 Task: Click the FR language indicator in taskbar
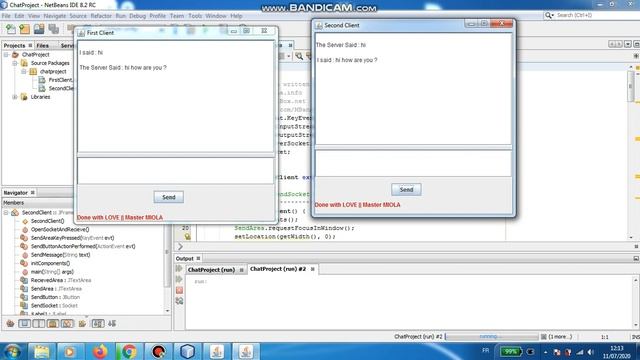(485, 350)
